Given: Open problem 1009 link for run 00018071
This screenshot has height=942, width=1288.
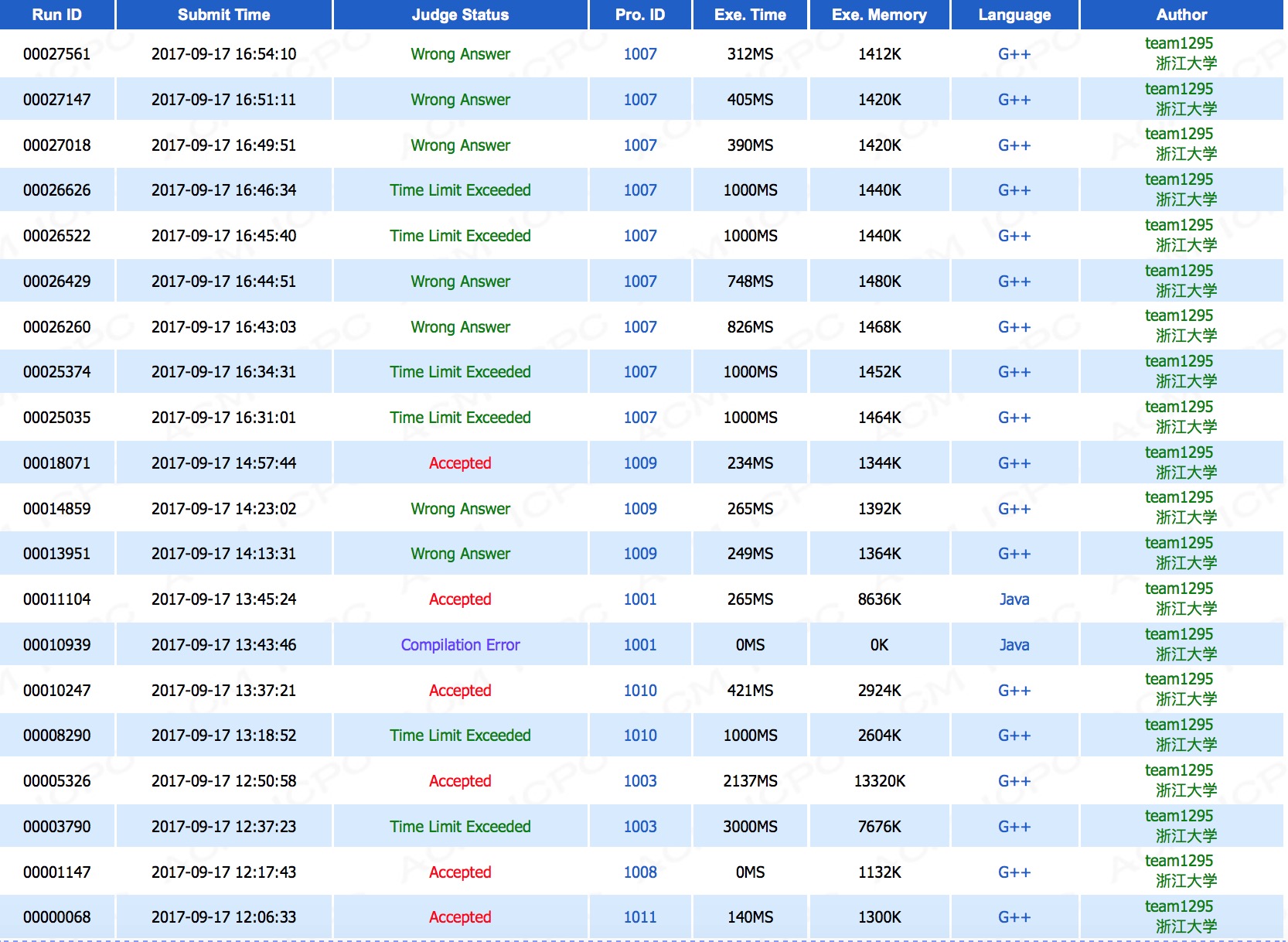Looking at the screenshot, I should click(640, 463).
